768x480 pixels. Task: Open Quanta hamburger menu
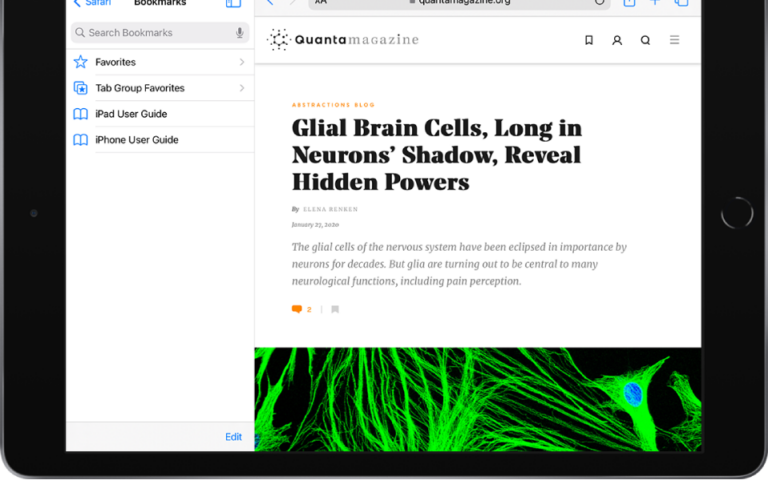pos(674,40)
